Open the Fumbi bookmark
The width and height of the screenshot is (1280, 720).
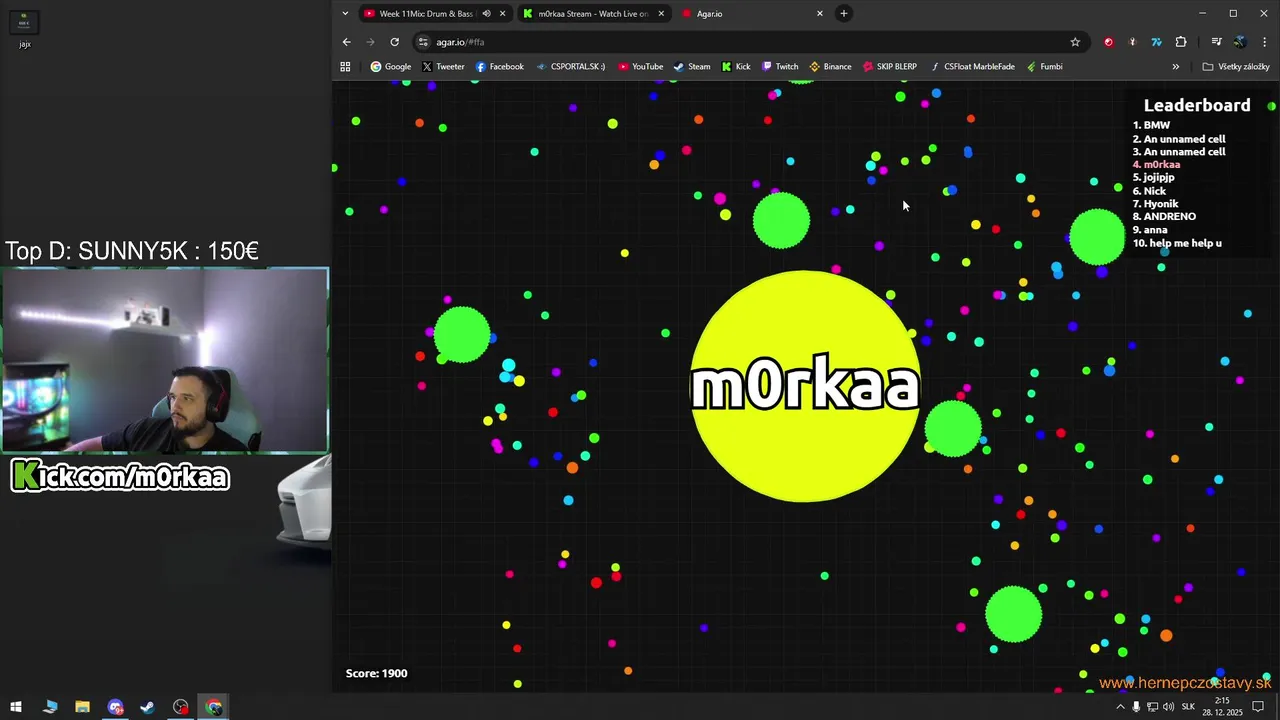pyautogui.click(x=1044, y=67)
